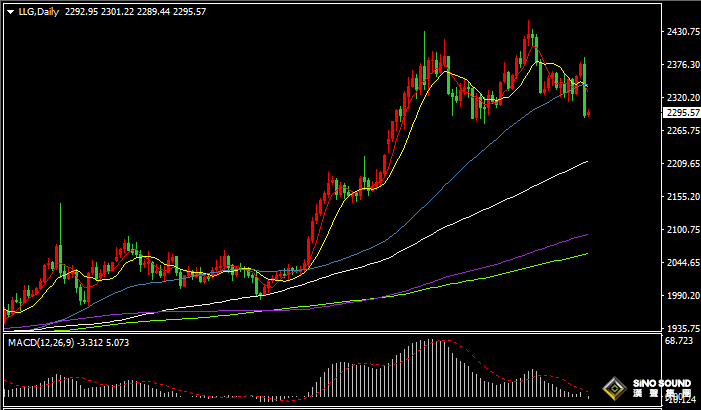Click the LLG,Daily chart title text
Screen dimensions: 701x410
click(x=36, y=12)
